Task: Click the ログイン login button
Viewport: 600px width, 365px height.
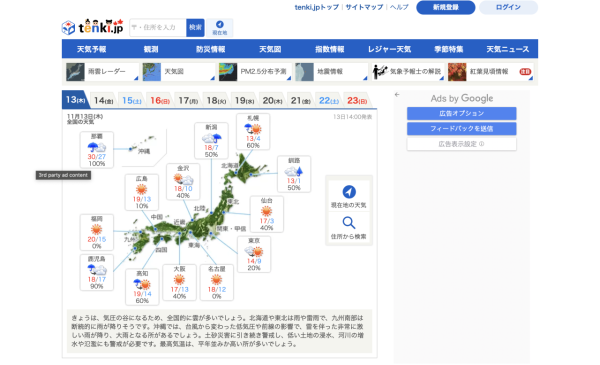Action: [x=508, y=7]
